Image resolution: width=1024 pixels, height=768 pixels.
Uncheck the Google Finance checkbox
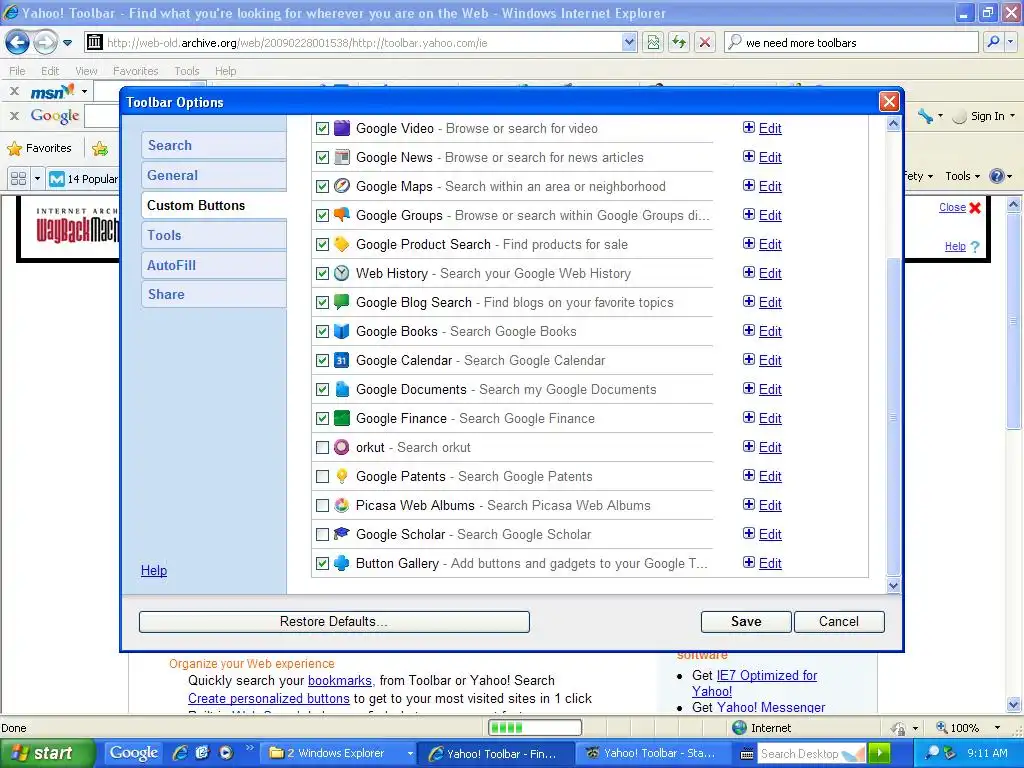(322, 418)
